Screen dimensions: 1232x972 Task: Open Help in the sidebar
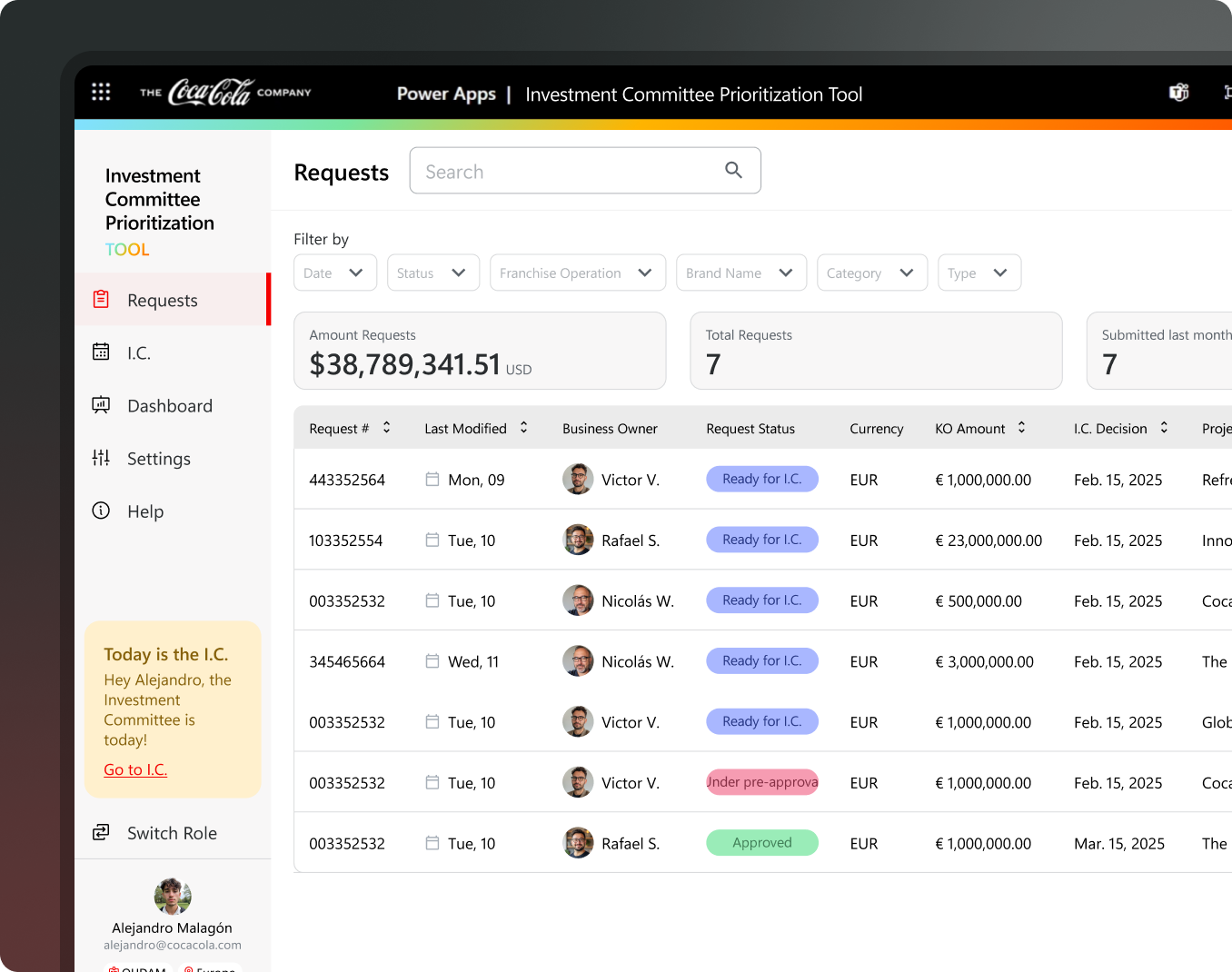pos(173,511)
